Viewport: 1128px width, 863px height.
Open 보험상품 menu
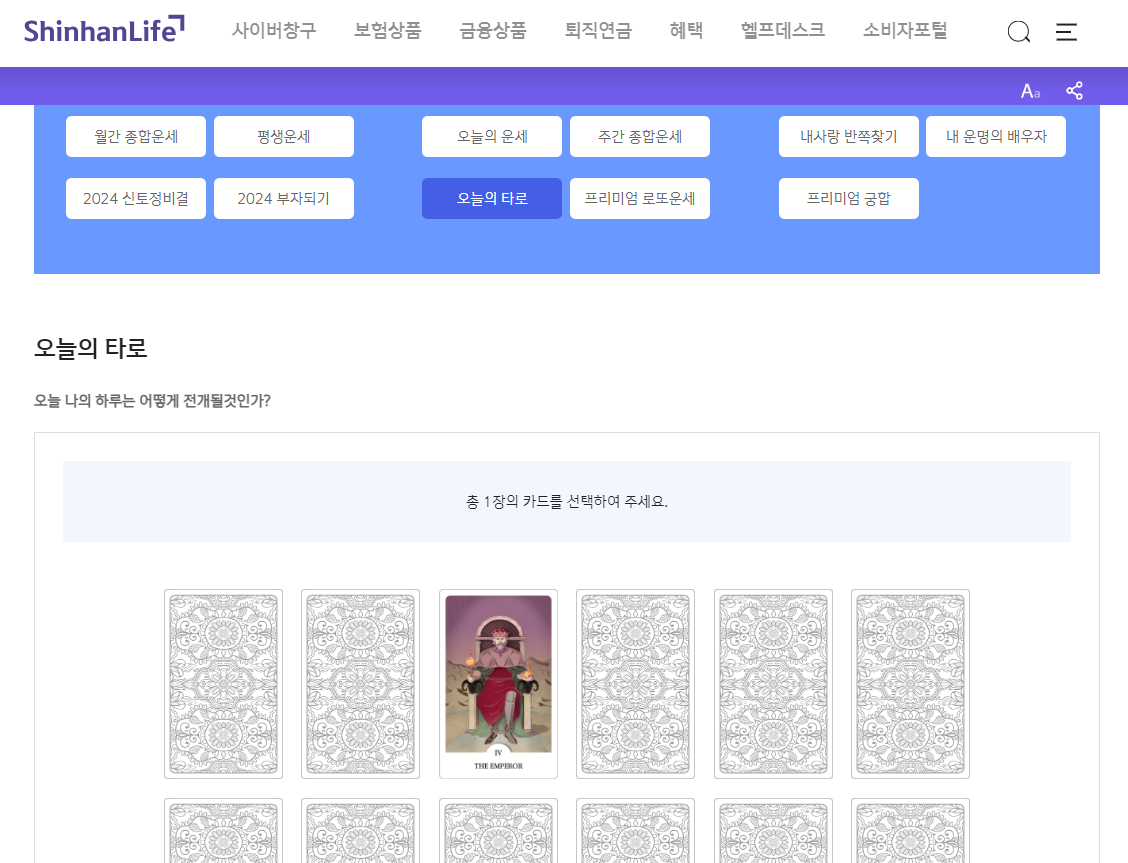[x=387, y=30]
